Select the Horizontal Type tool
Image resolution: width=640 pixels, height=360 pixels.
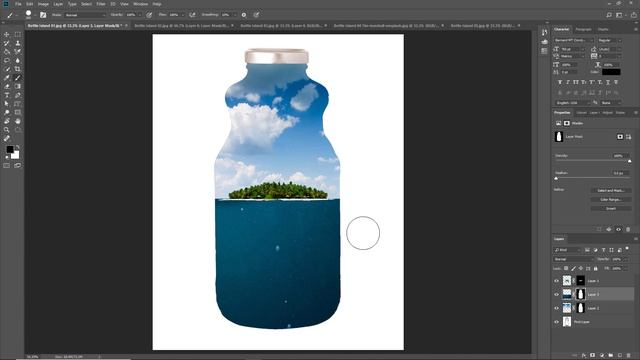[x=7, y=95]
